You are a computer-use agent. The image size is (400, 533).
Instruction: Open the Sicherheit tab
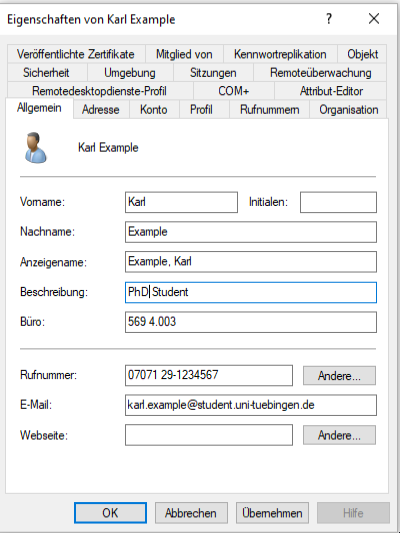[46, 72]
